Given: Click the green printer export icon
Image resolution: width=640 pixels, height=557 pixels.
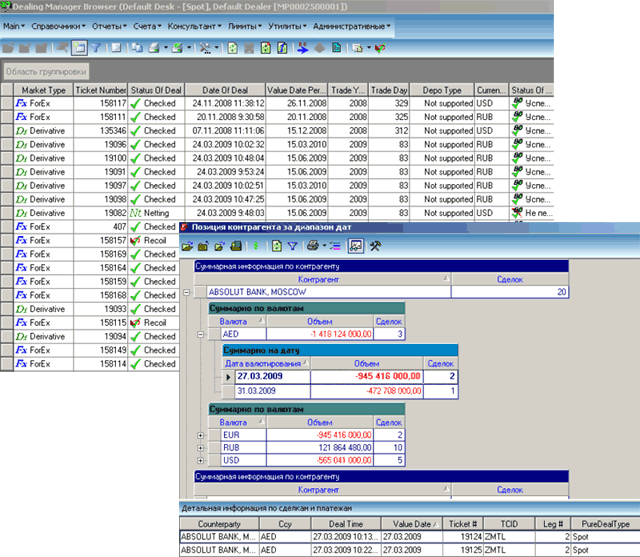Looking at the screenshot, I should tap(178, 48).
